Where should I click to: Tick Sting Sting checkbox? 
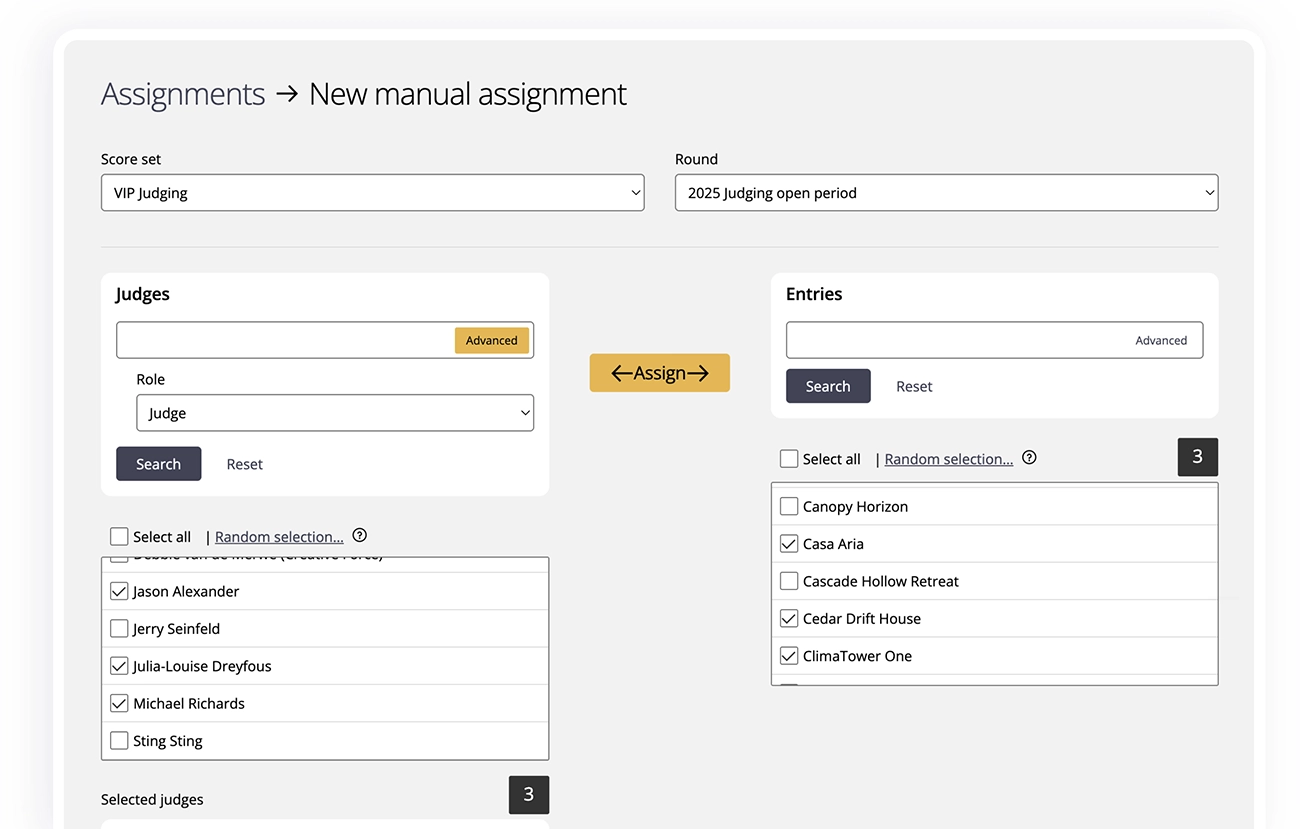119,741
